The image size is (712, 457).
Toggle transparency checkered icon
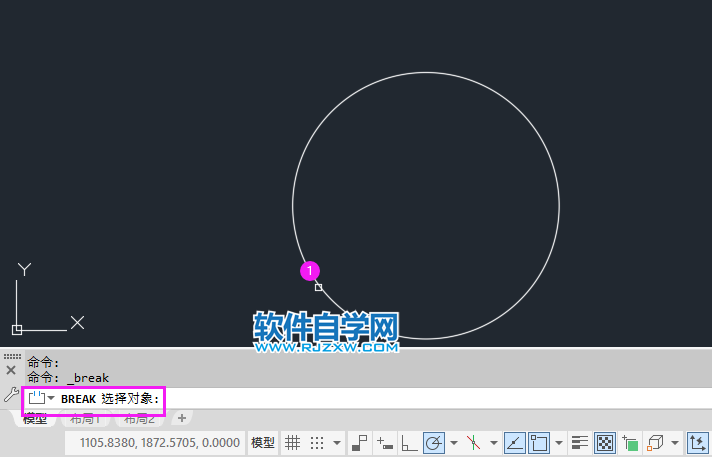click(605, 442)
